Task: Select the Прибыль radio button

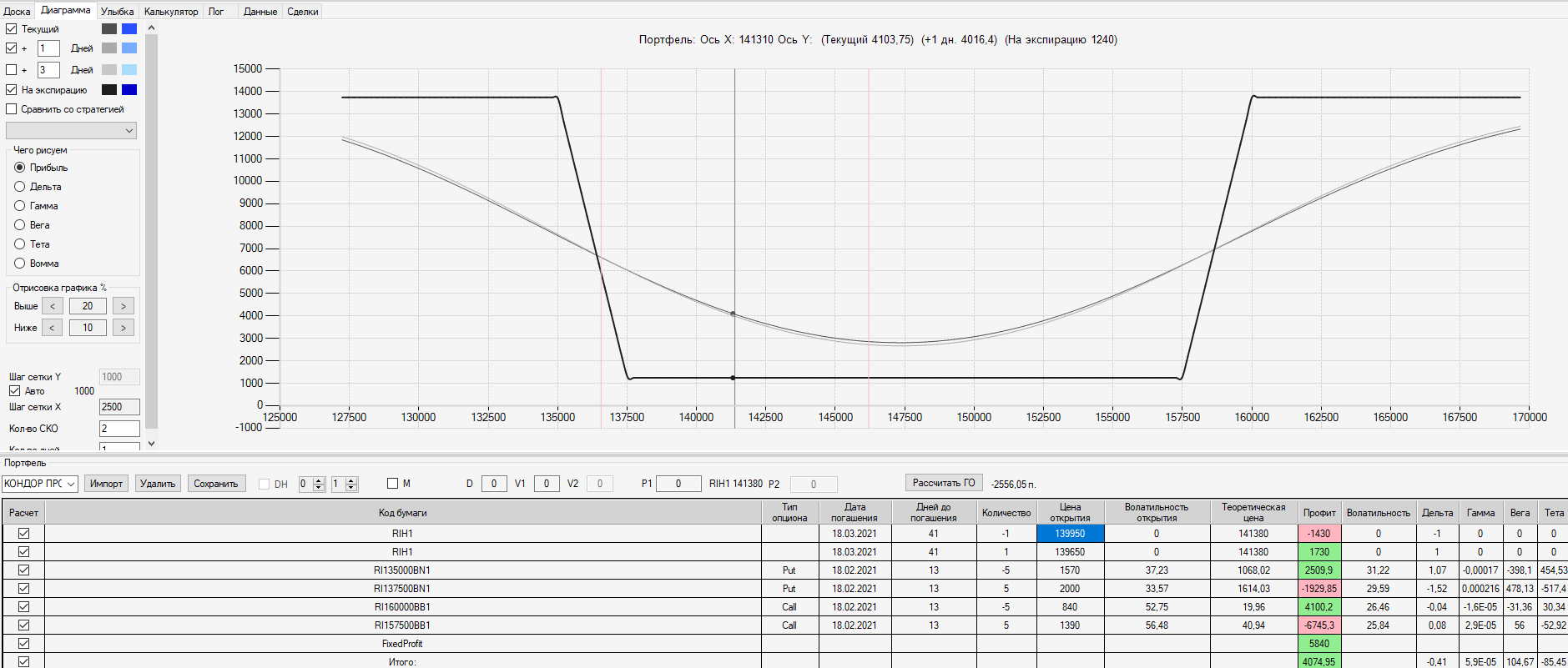Action: [20, 168]
